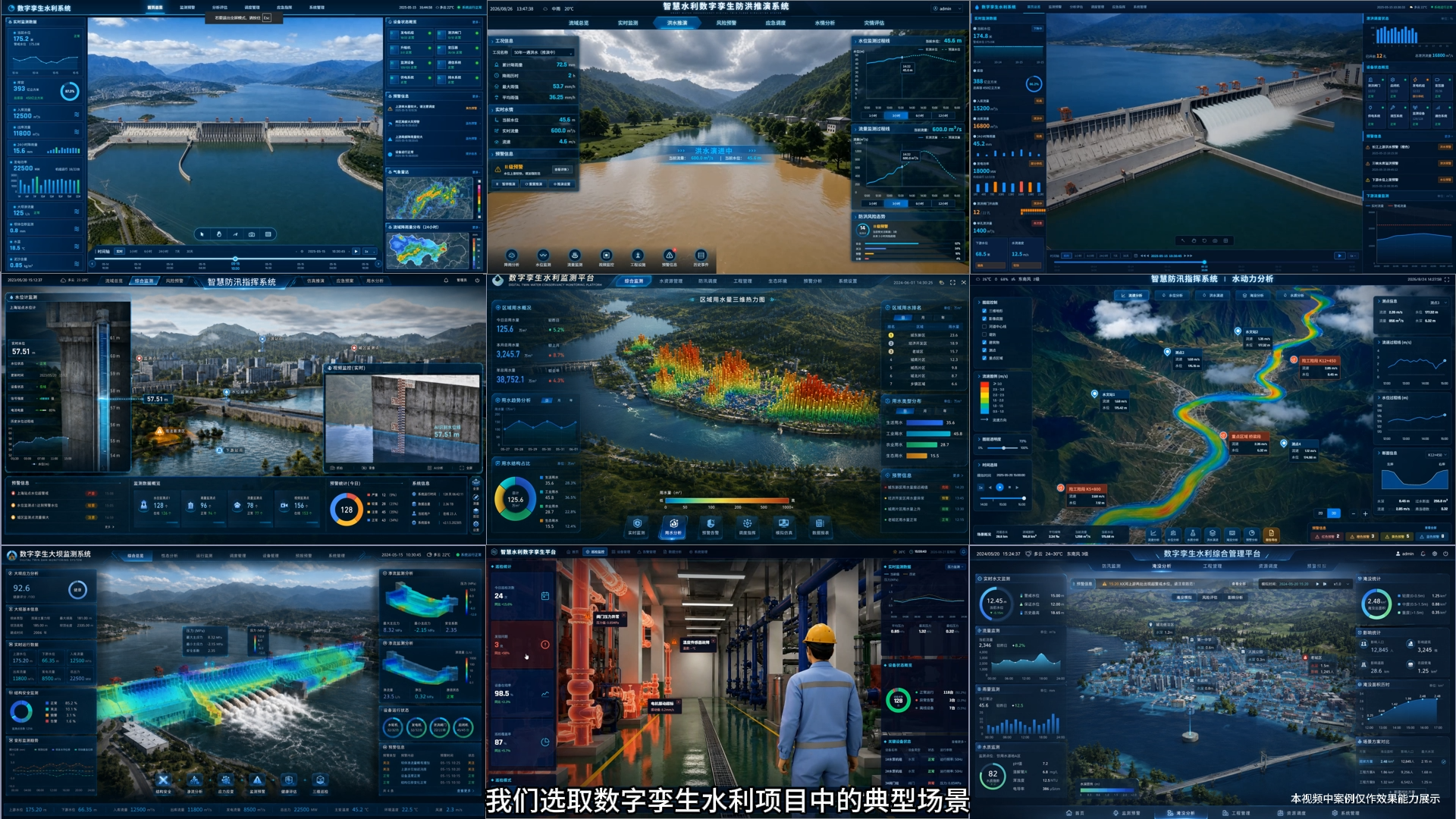
Task: Adjust 图层透明度 slider handle
Action: click(1003, 448)
